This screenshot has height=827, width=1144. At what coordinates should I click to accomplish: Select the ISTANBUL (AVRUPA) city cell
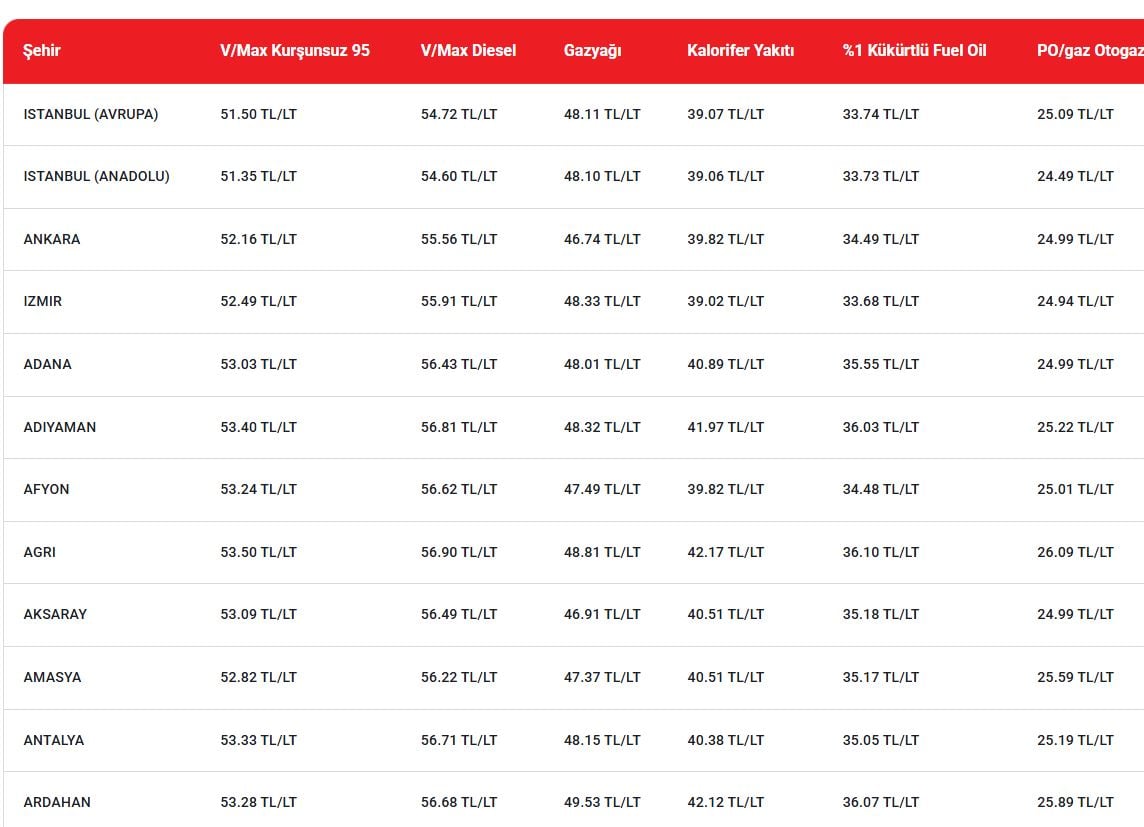90,114
